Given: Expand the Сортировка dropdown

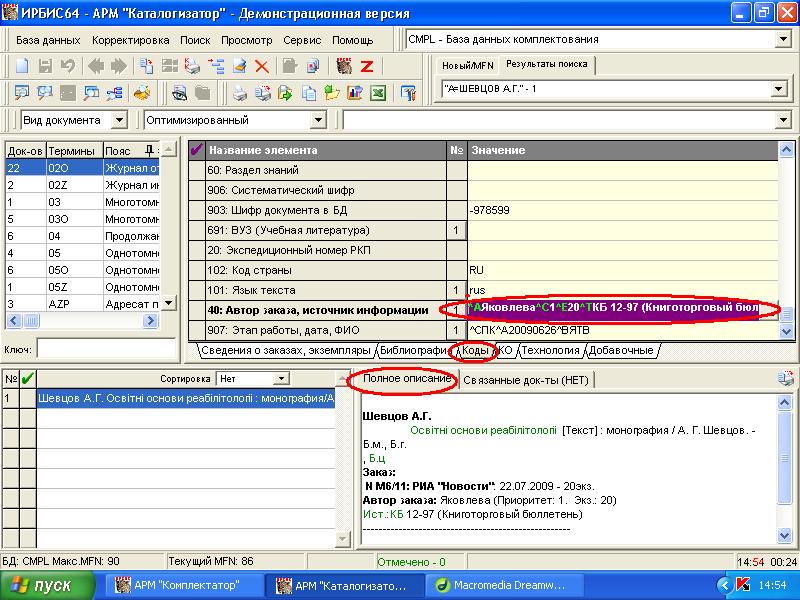Looking at the screenshot, I should (281, 379).
